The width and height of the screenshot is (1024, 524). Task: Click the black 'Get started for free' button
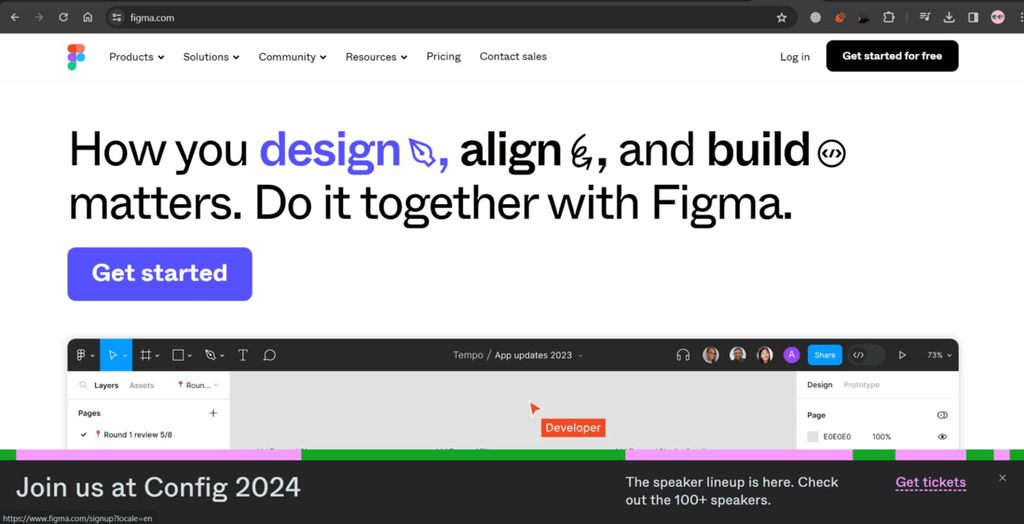(x=892, y=56)
